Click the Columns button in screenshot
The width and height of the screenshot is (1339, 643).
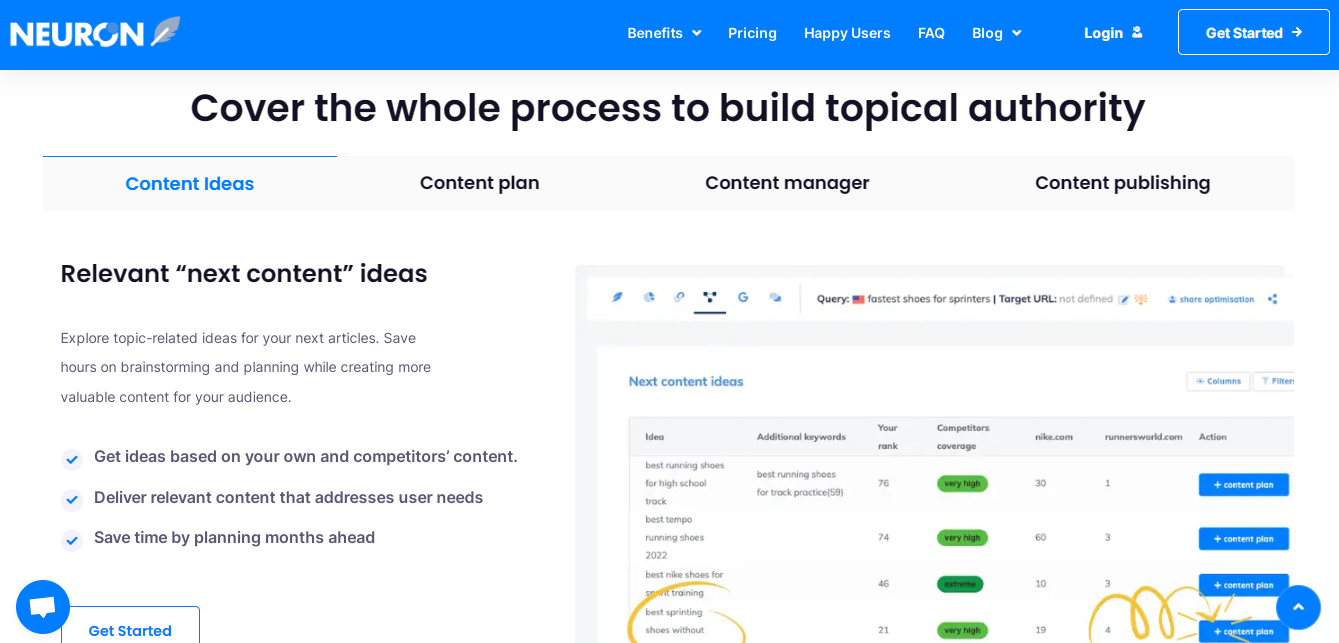1218,381
